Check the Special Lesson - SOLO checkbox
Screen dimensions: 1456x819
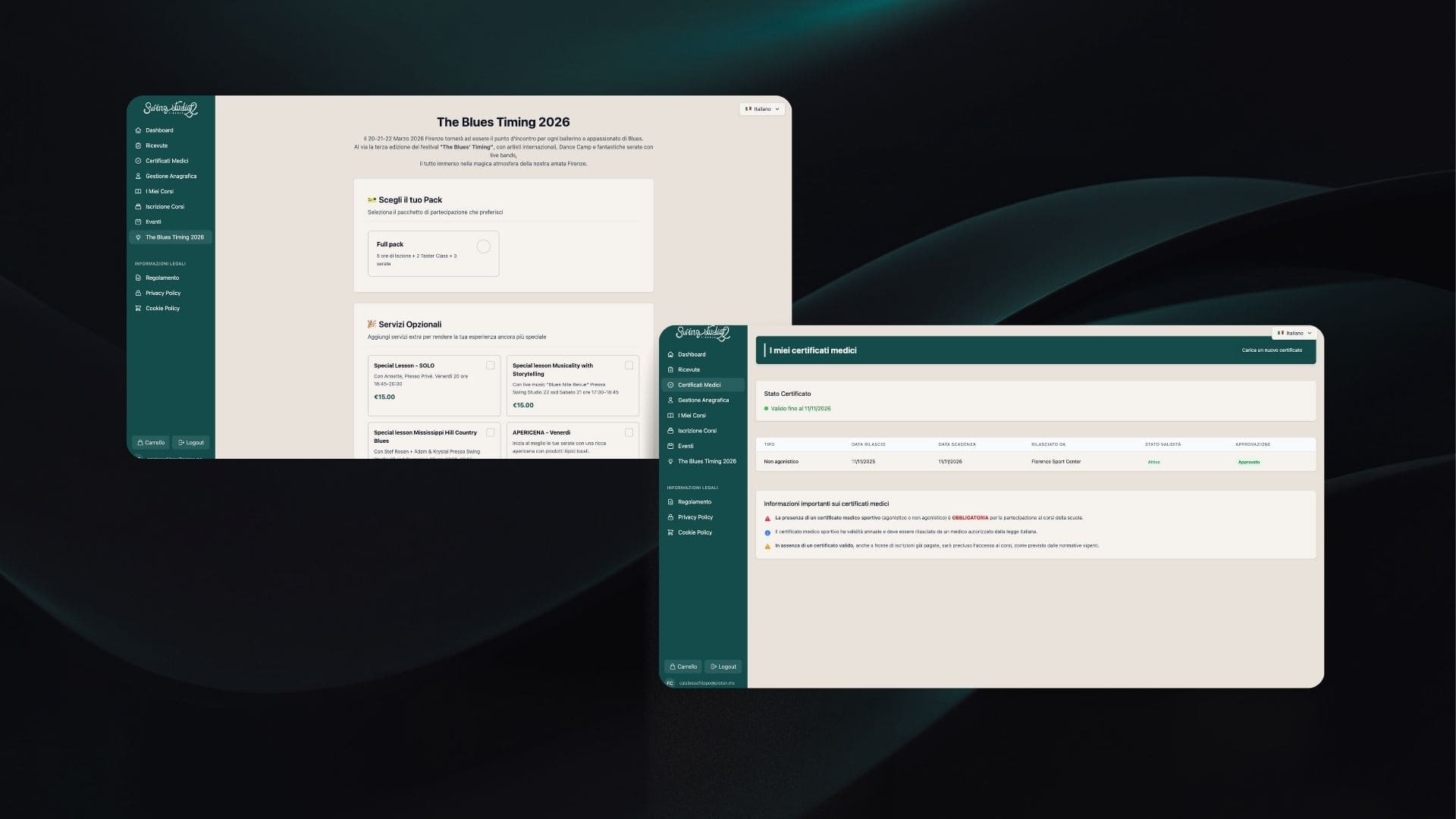[490, 366]
